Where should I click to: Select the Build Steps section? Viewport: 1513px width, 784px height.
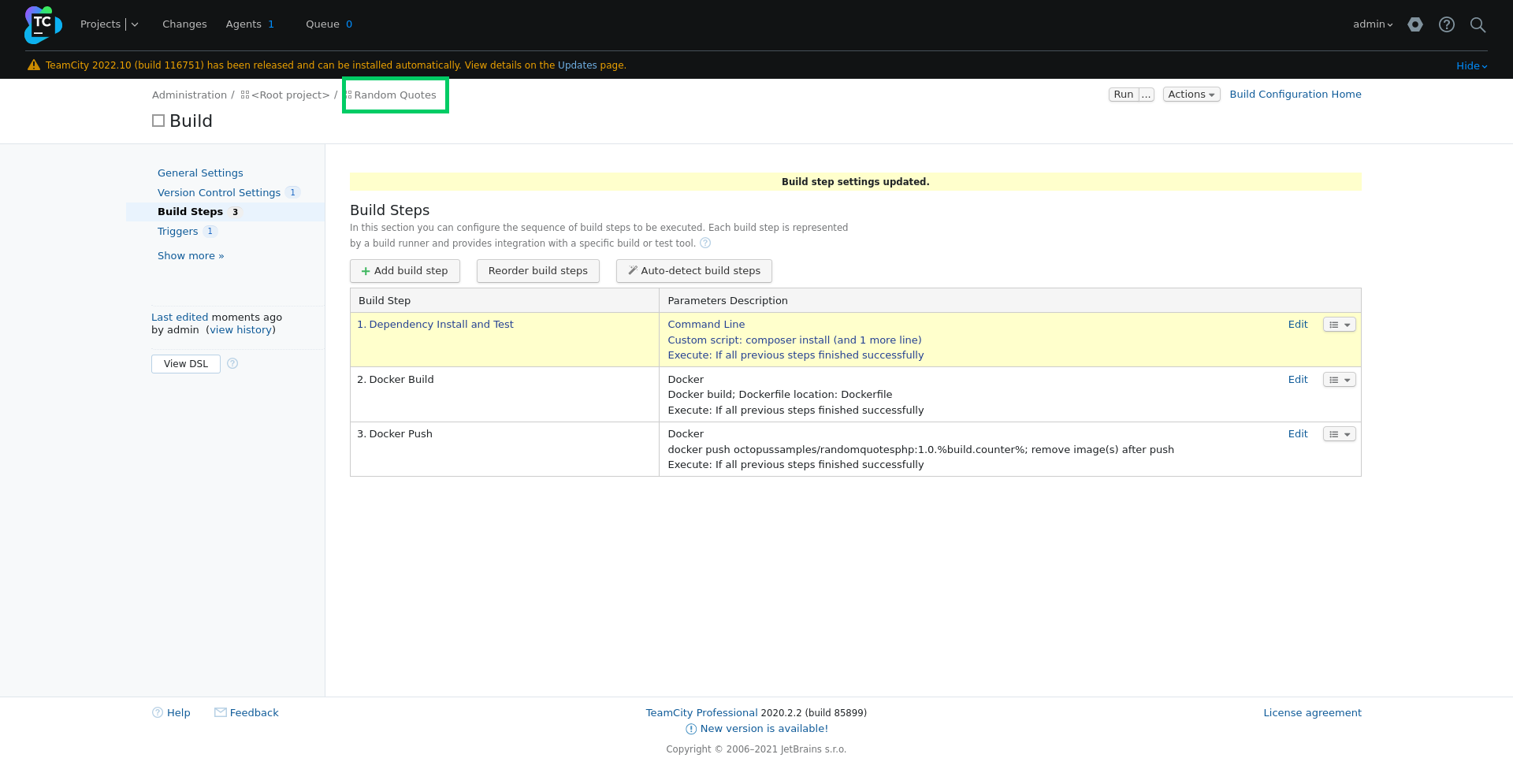[x=191, y=212]
